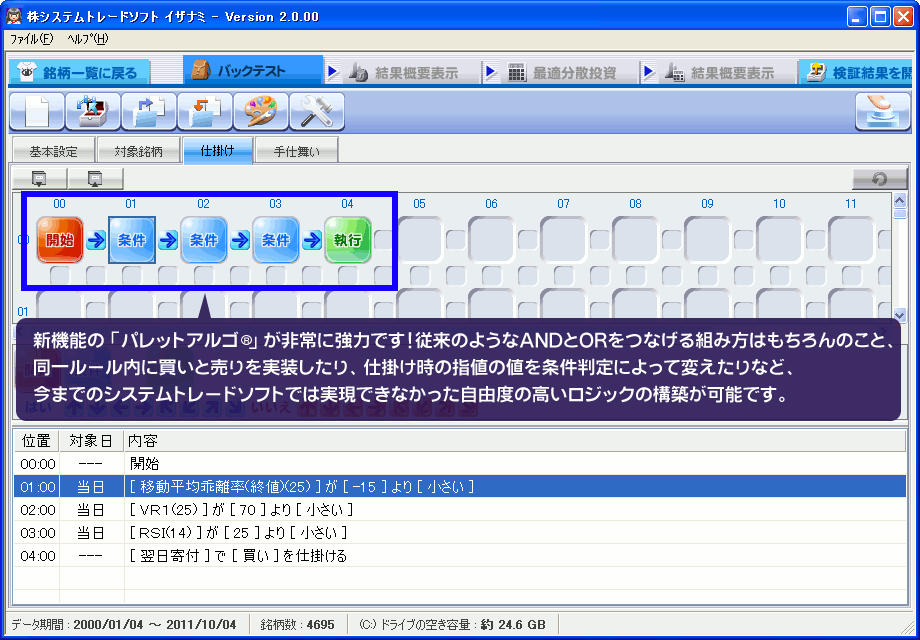Click the 銘柄数 : 4695 status entry
The height and width of the screenshot is (640, 920).
pyautogui.click(x=298, y=624)
